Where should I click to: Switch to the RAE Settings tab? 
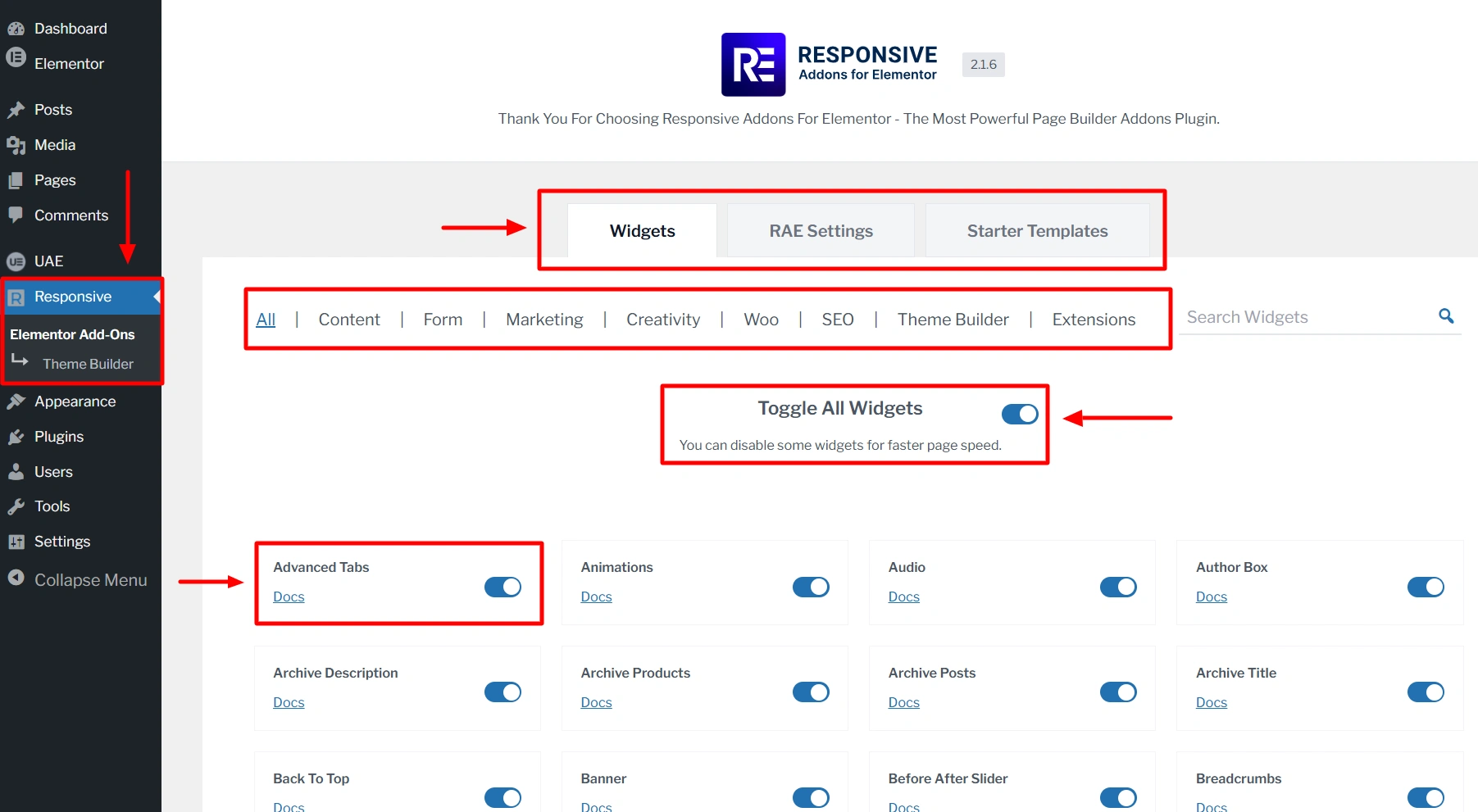[x=821, y=230]
